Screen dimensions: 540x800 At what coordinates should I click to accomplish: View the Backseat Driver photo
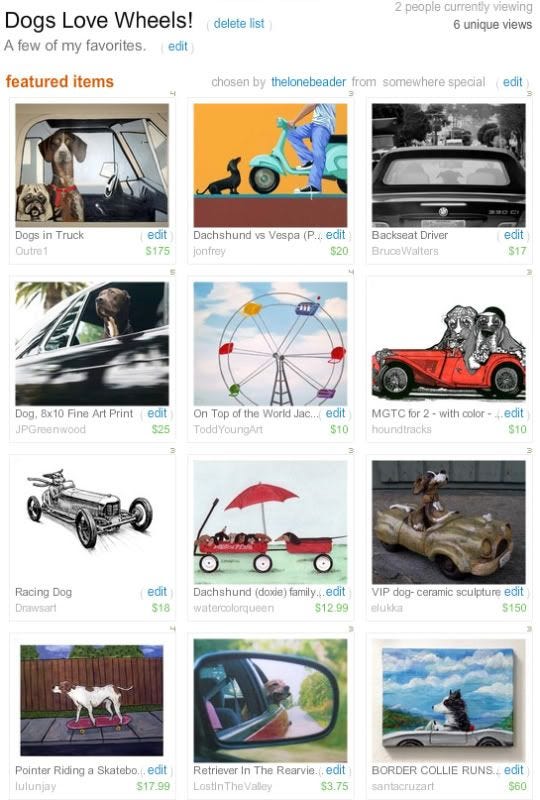click(x=448, y=165)
